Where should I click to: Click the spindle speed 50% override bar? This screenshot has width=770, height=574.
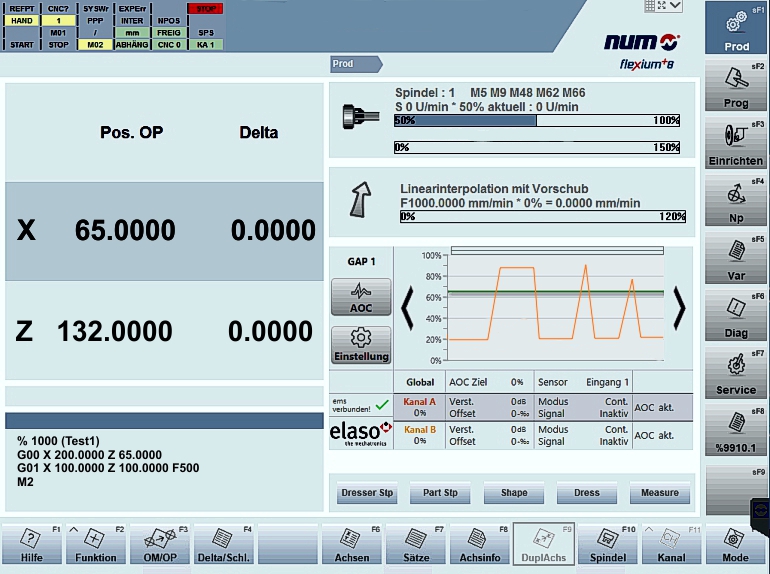tap(539, 120)
